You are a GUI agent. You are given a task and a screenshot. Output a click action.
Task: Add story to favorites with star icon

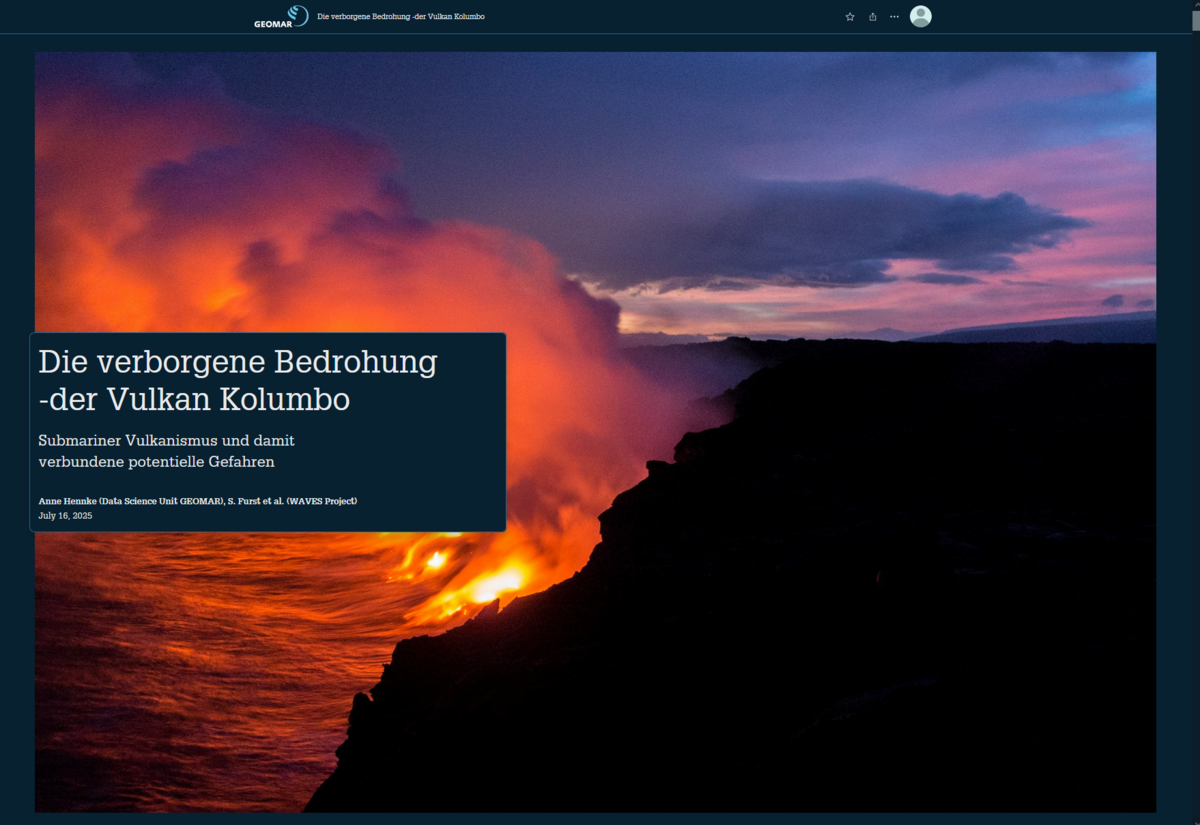(850, 17)
